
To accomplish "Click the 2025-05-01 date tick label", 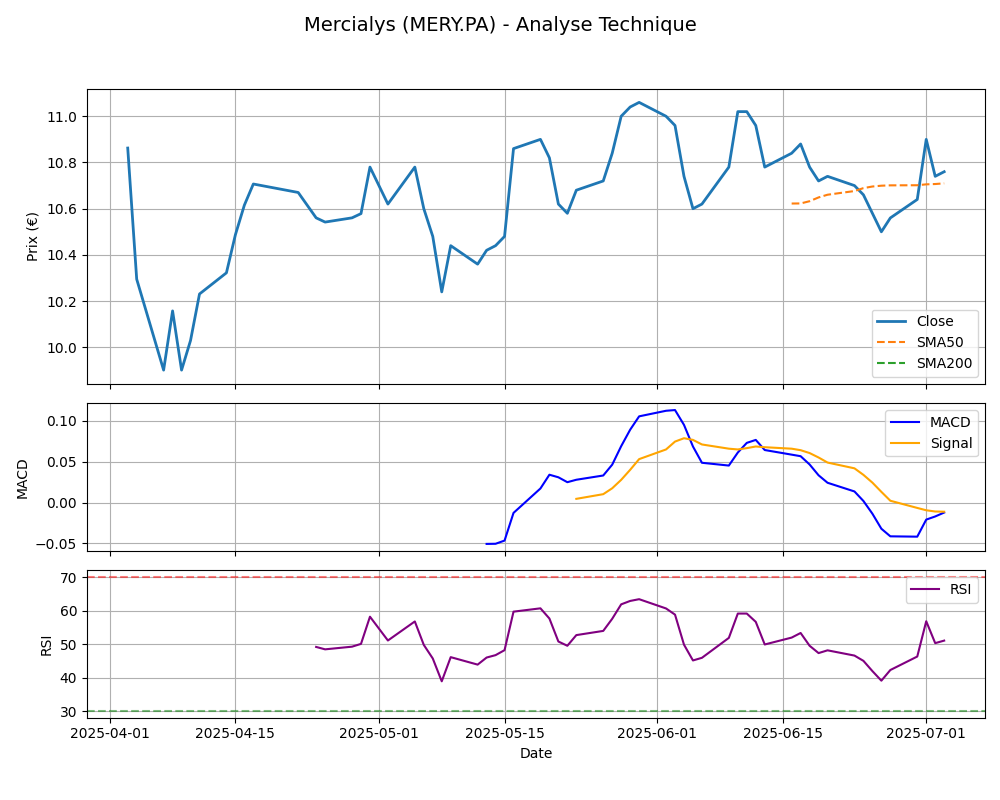I will 379,732.
